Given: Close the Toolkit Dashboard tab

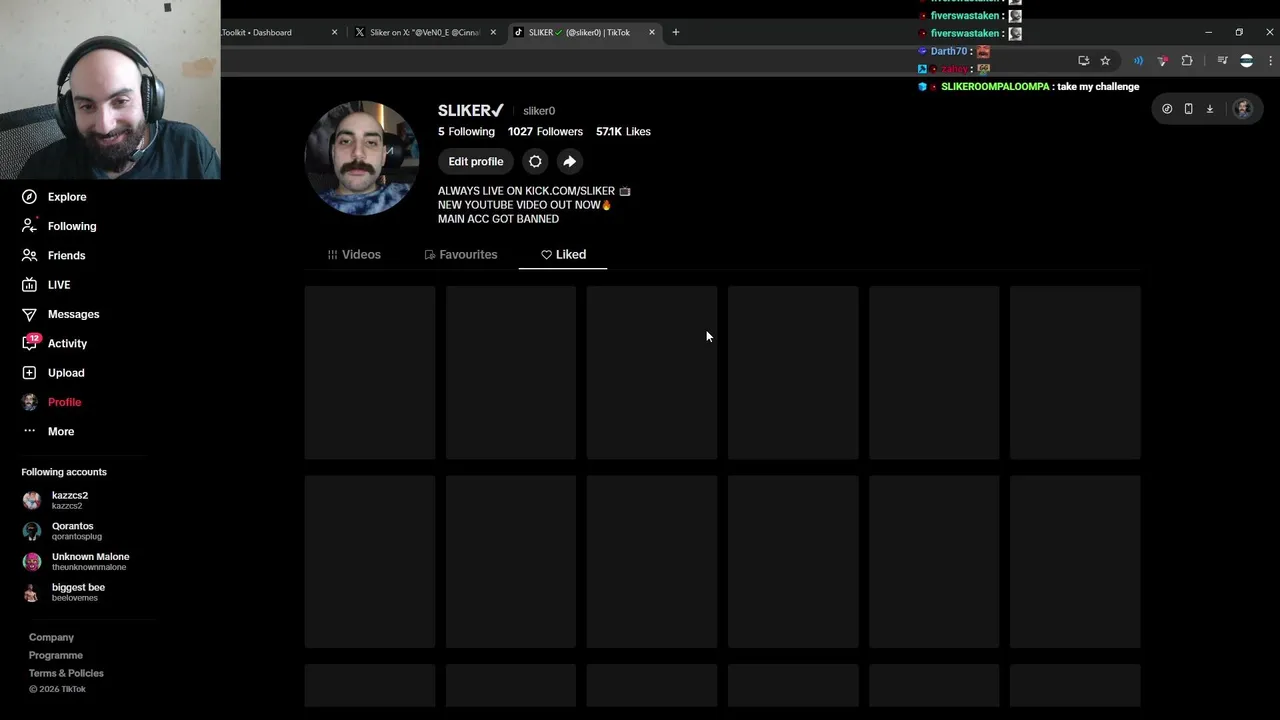Looking at the screenshot, I should pos(334,32).
